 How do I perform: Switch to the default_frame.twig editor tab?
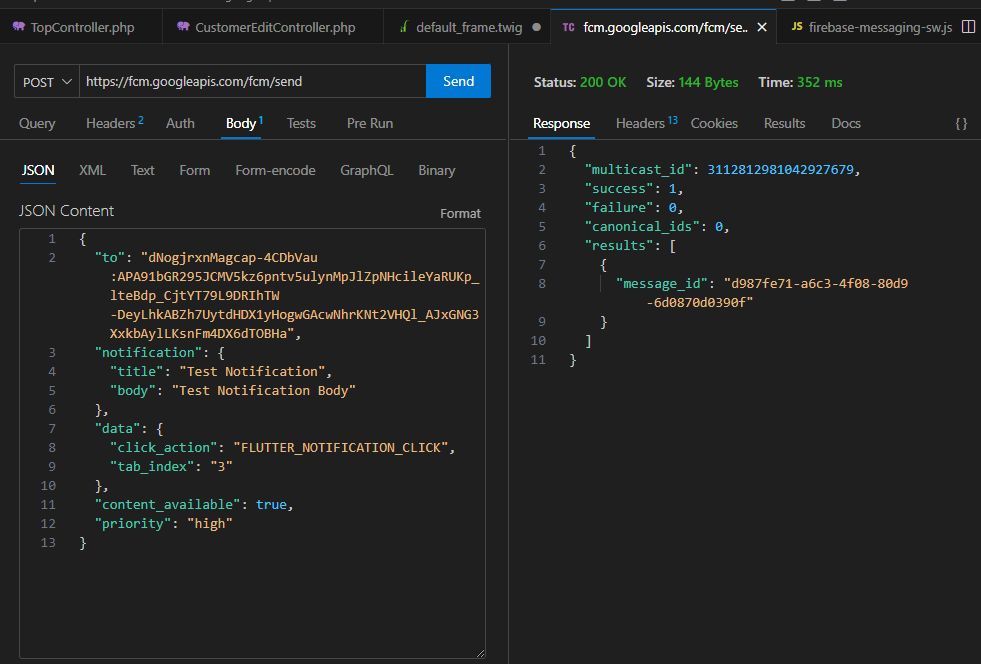[x=467, y=28]
